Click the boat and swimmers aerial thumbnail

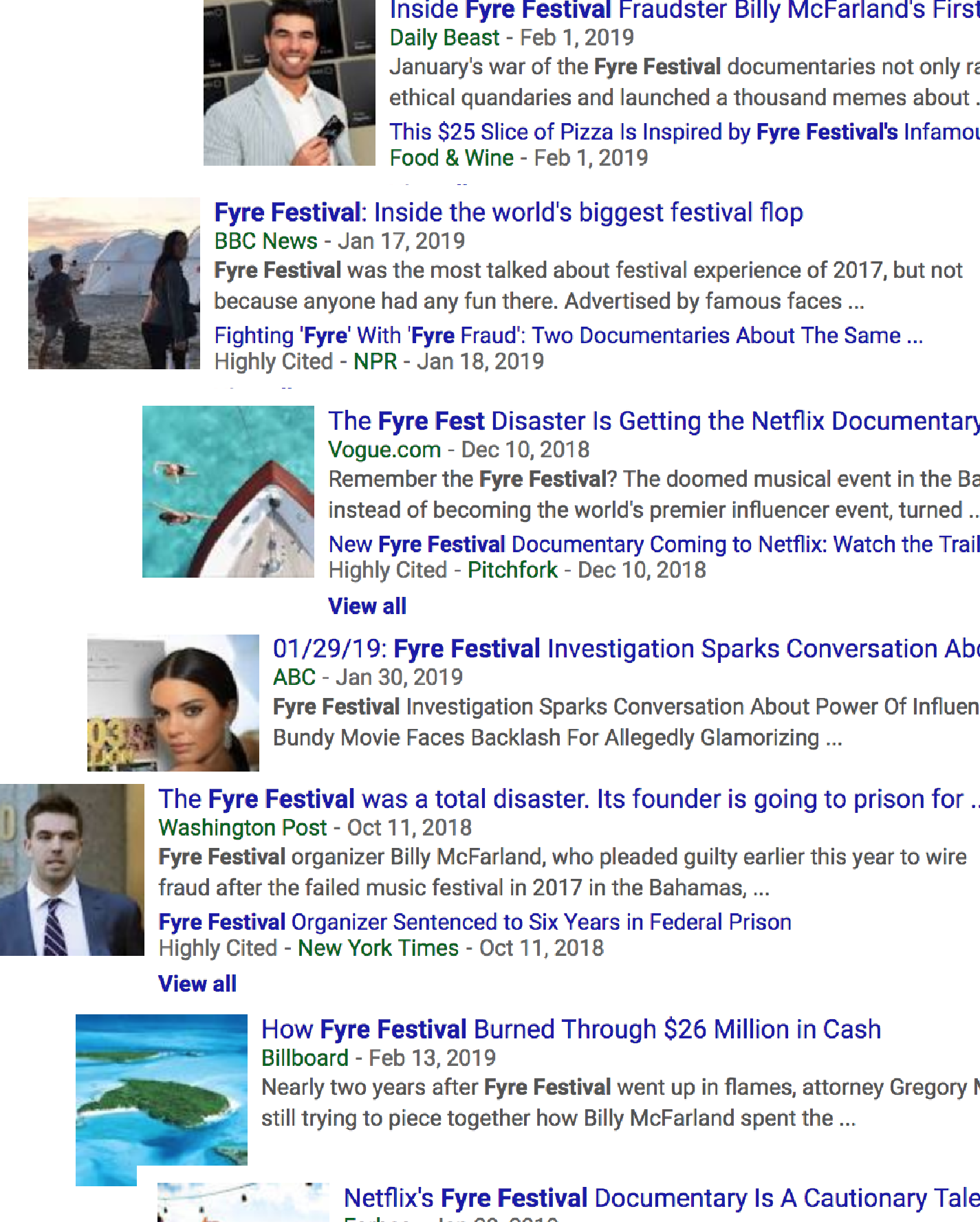pos(228,492)
